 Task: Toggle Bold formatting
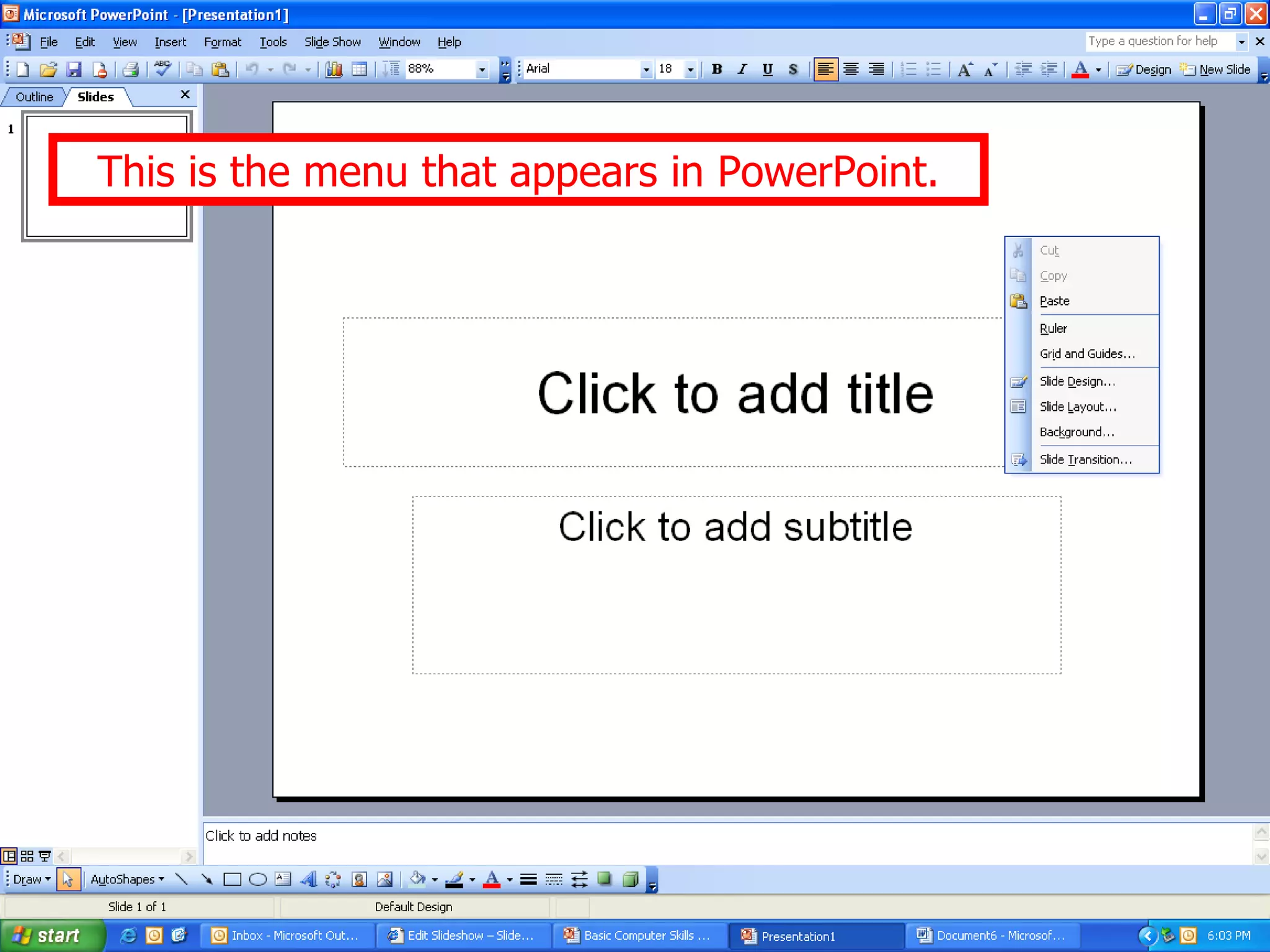coord(717,69)
